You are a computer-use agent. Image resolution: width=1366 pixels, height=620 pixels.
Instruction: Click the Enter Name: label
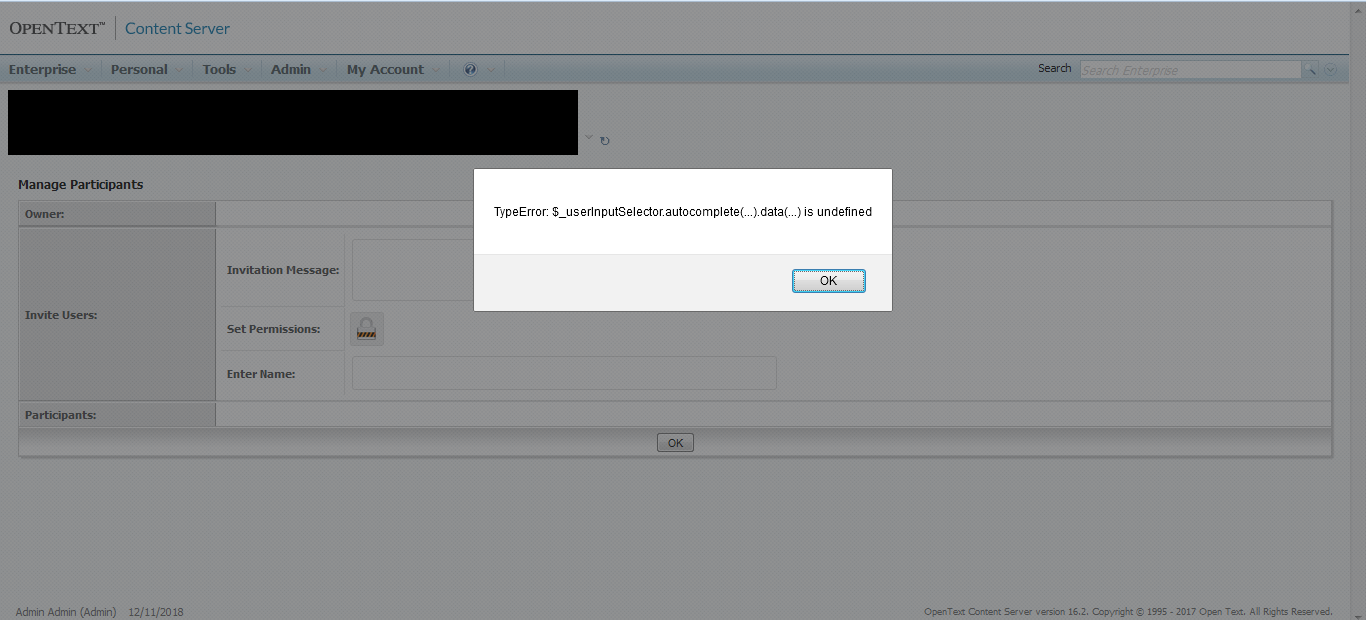point(261,374)
